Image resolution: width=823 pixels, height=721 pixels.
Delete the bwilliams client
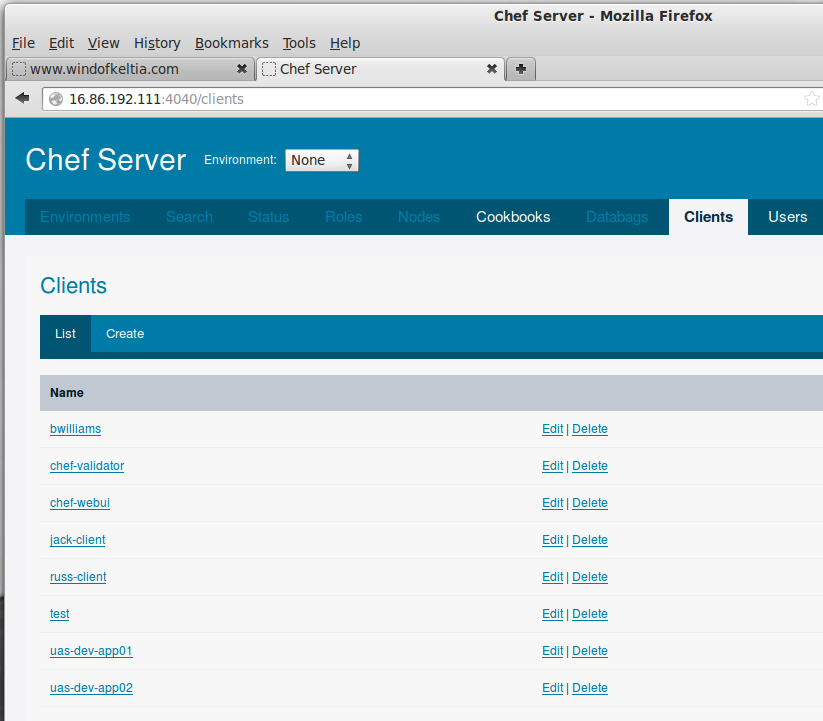(589, 429)
